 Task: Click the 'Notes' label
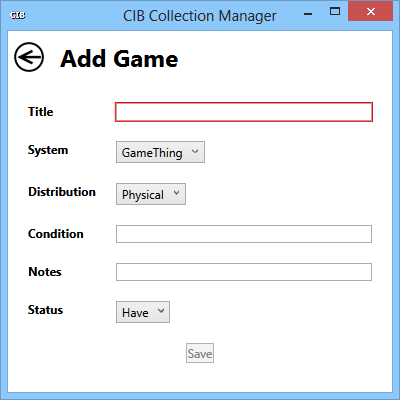point(45,272)
